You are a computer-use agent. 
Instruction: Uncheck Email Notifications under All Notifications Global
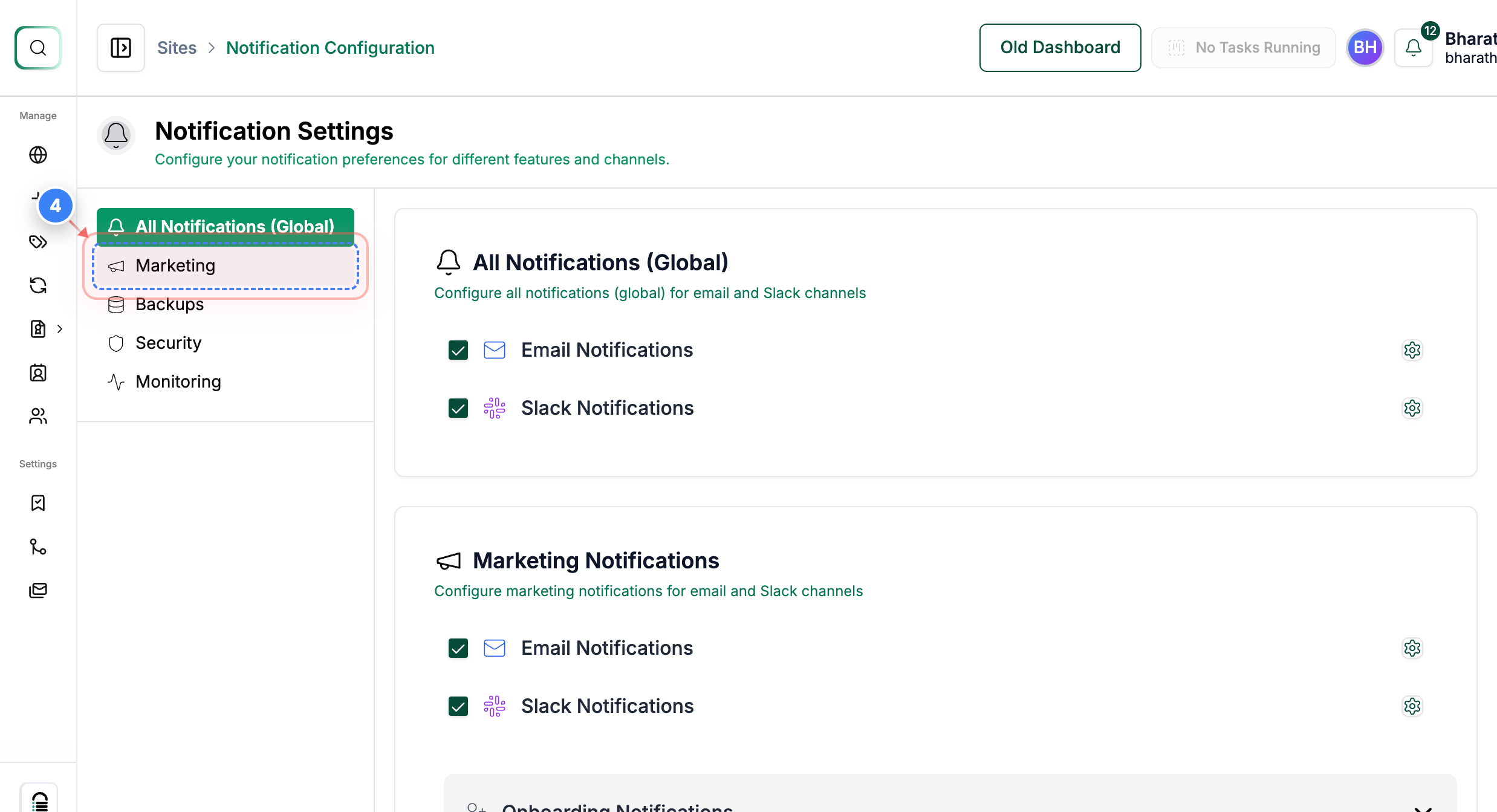point(458,349)
